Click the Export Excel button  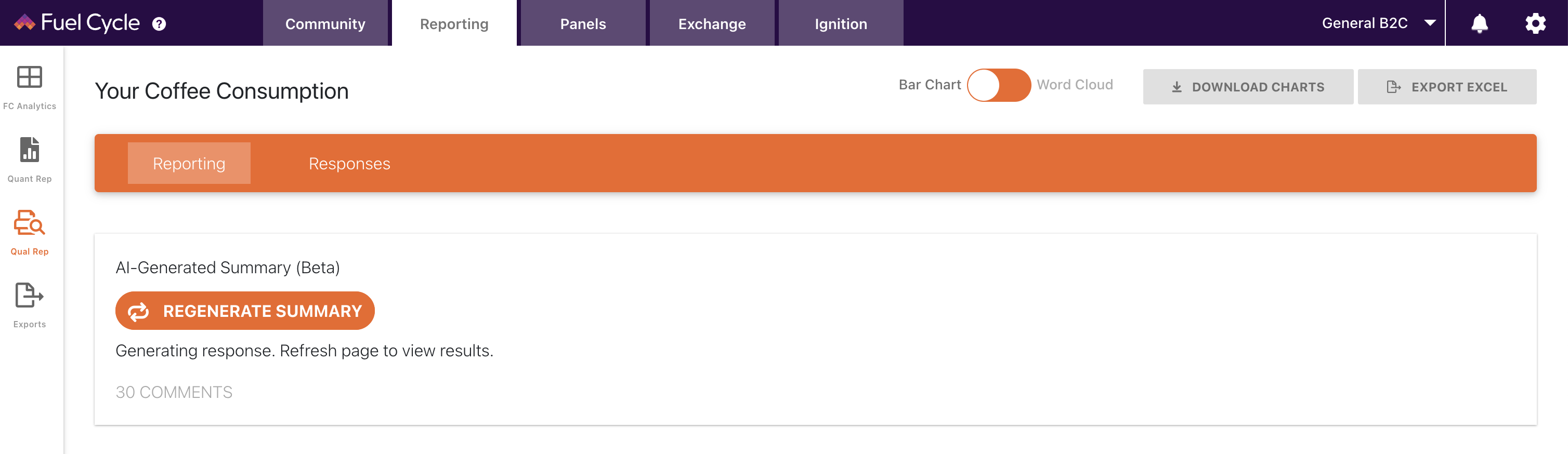click(1446, 86)
